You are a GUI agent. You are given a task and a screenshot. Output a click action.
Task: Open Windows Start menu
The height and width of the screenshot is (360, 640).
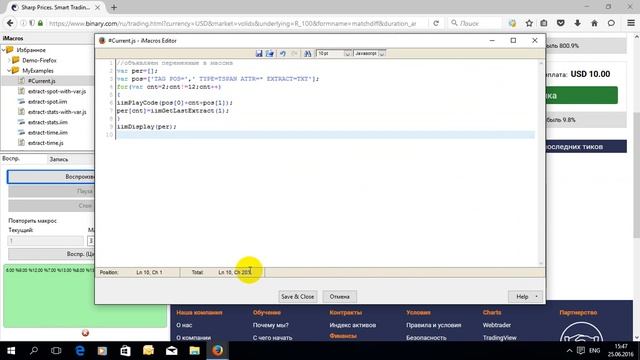[11, 351]
